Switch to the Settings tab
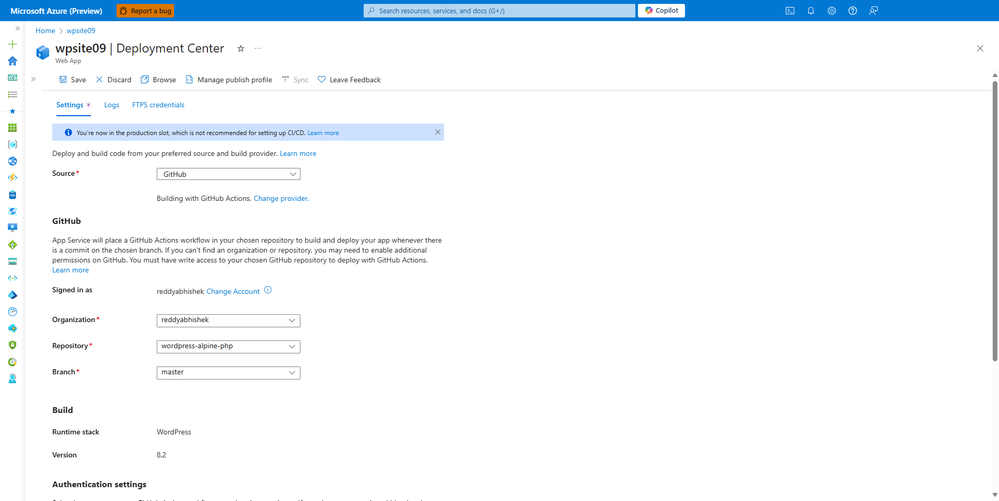This screenshot has height=501, width=999. [x=73, y=105]
